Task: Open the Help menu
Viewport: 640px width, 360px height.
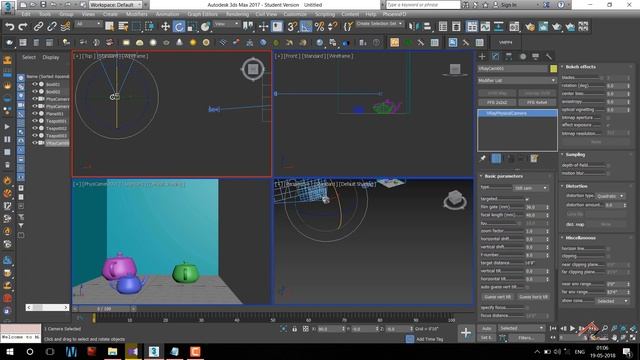Action: [x=371, y=14]
